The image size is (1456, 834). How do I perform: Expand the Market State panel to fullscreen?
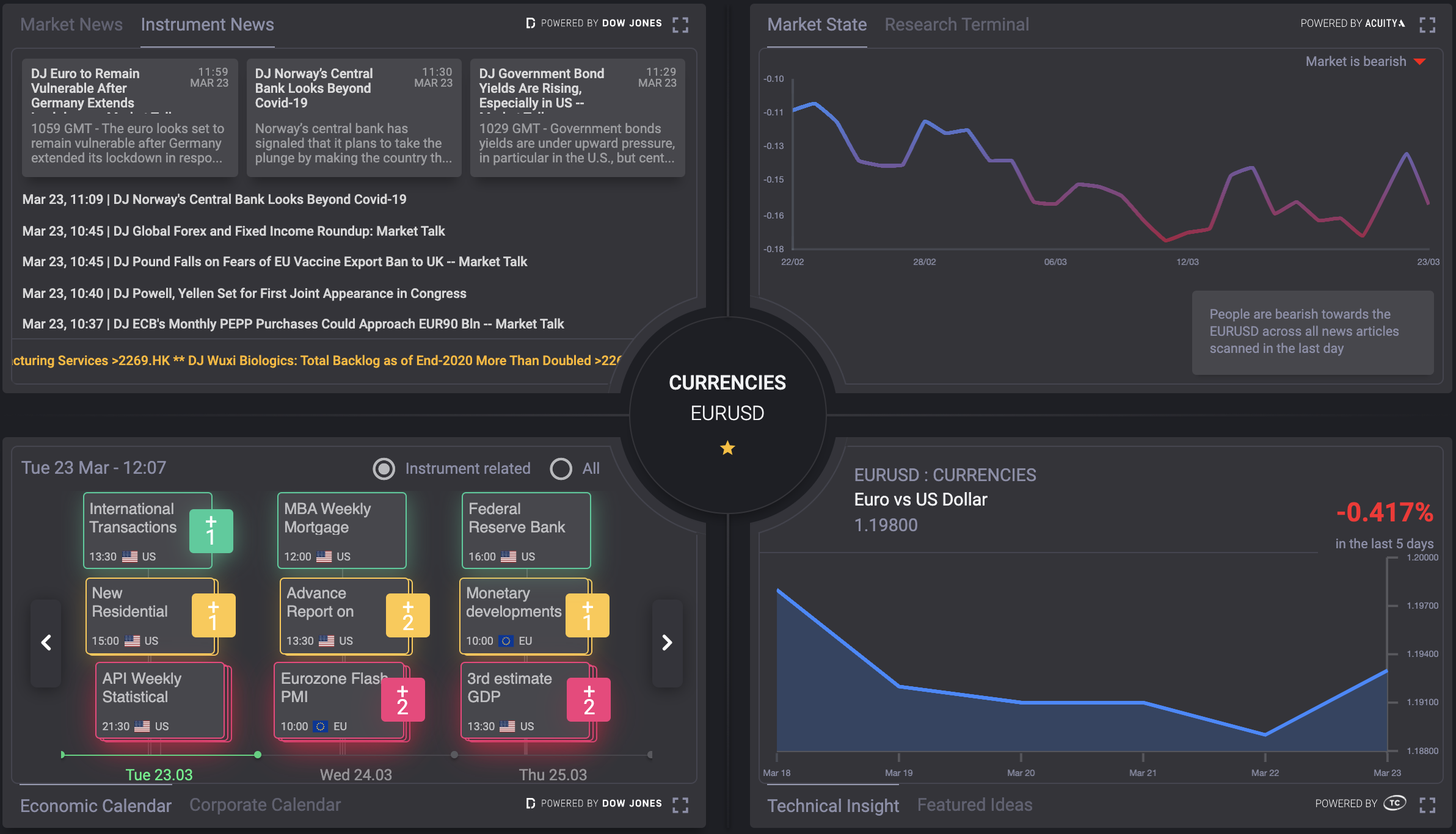coord(1427,24)
